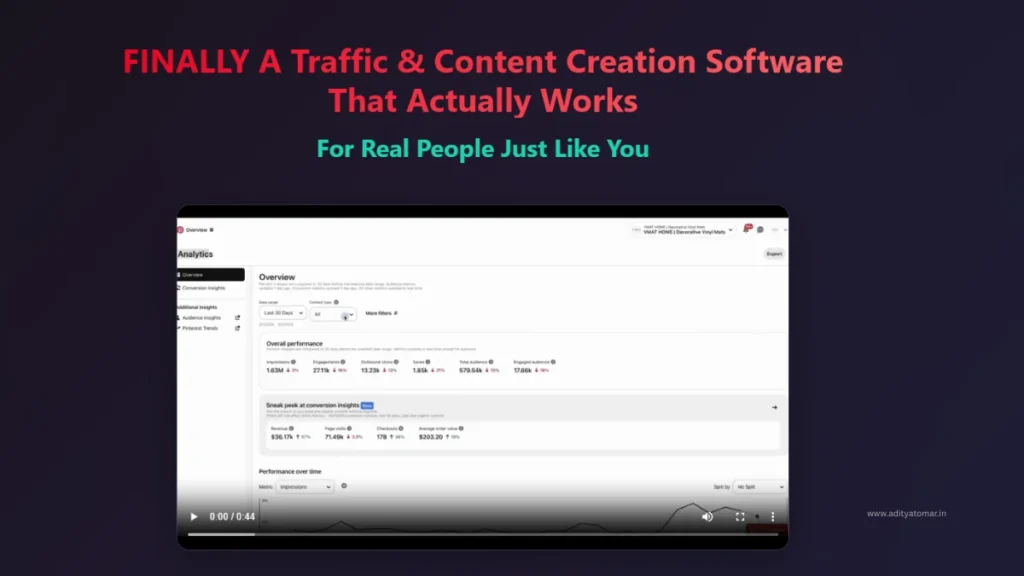Open the messages chat bubble icon
This screenshot has height=576, width=1024.
tap(760, 229)
